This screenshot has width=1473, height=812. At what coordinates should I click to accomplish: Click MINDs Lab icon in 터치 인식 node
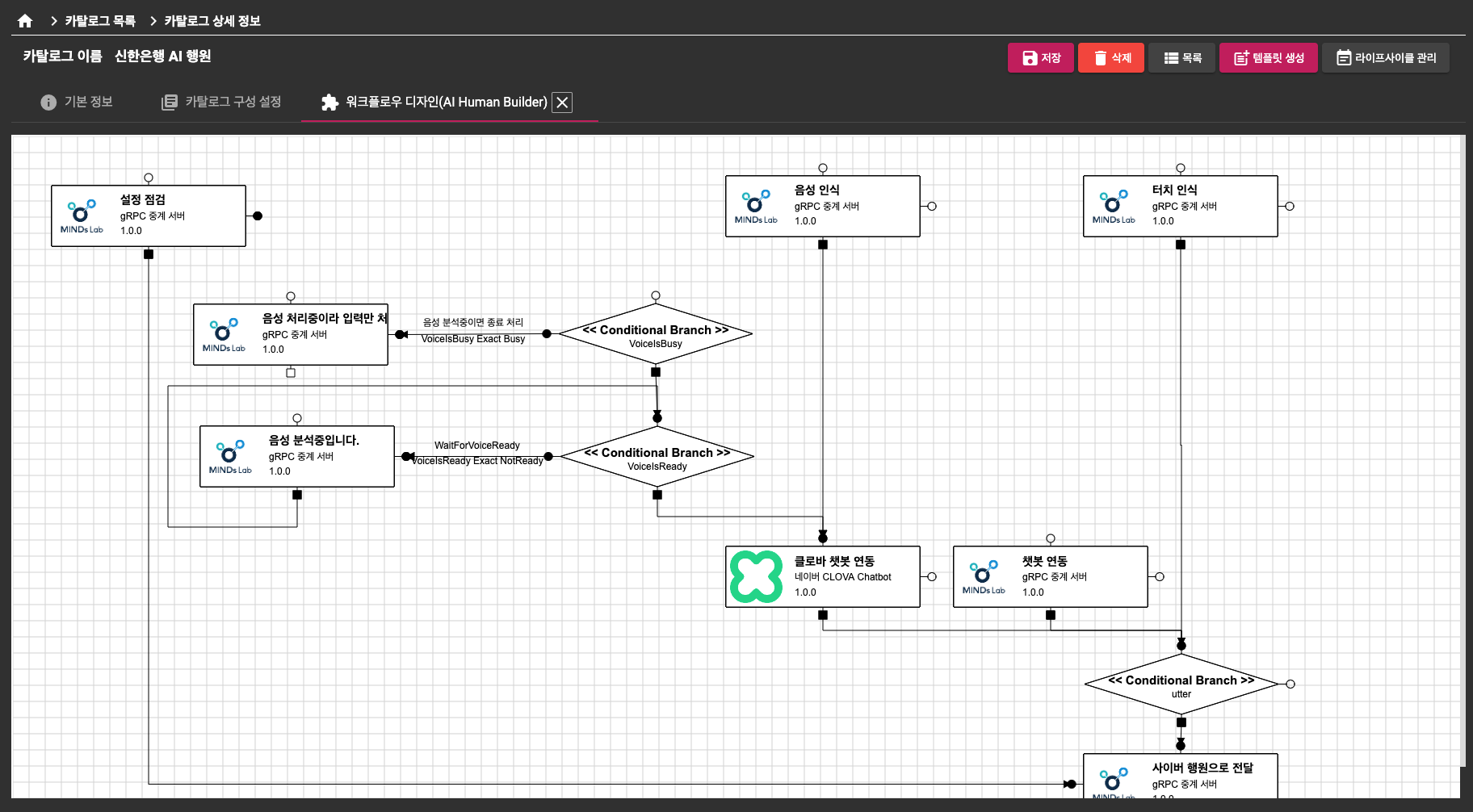tap(1114, 206)
